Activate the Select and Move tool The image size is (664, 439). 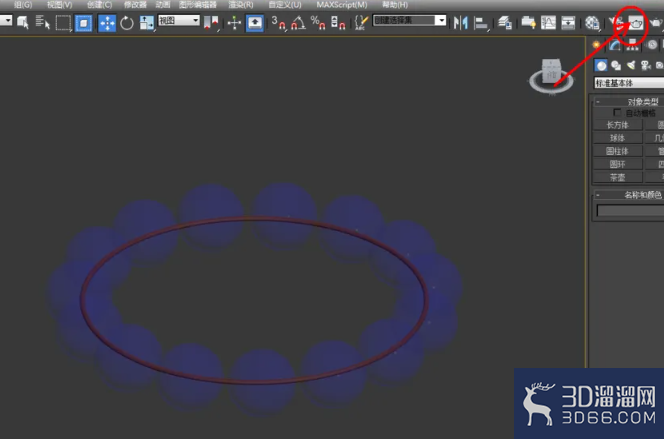coord(107,23)
